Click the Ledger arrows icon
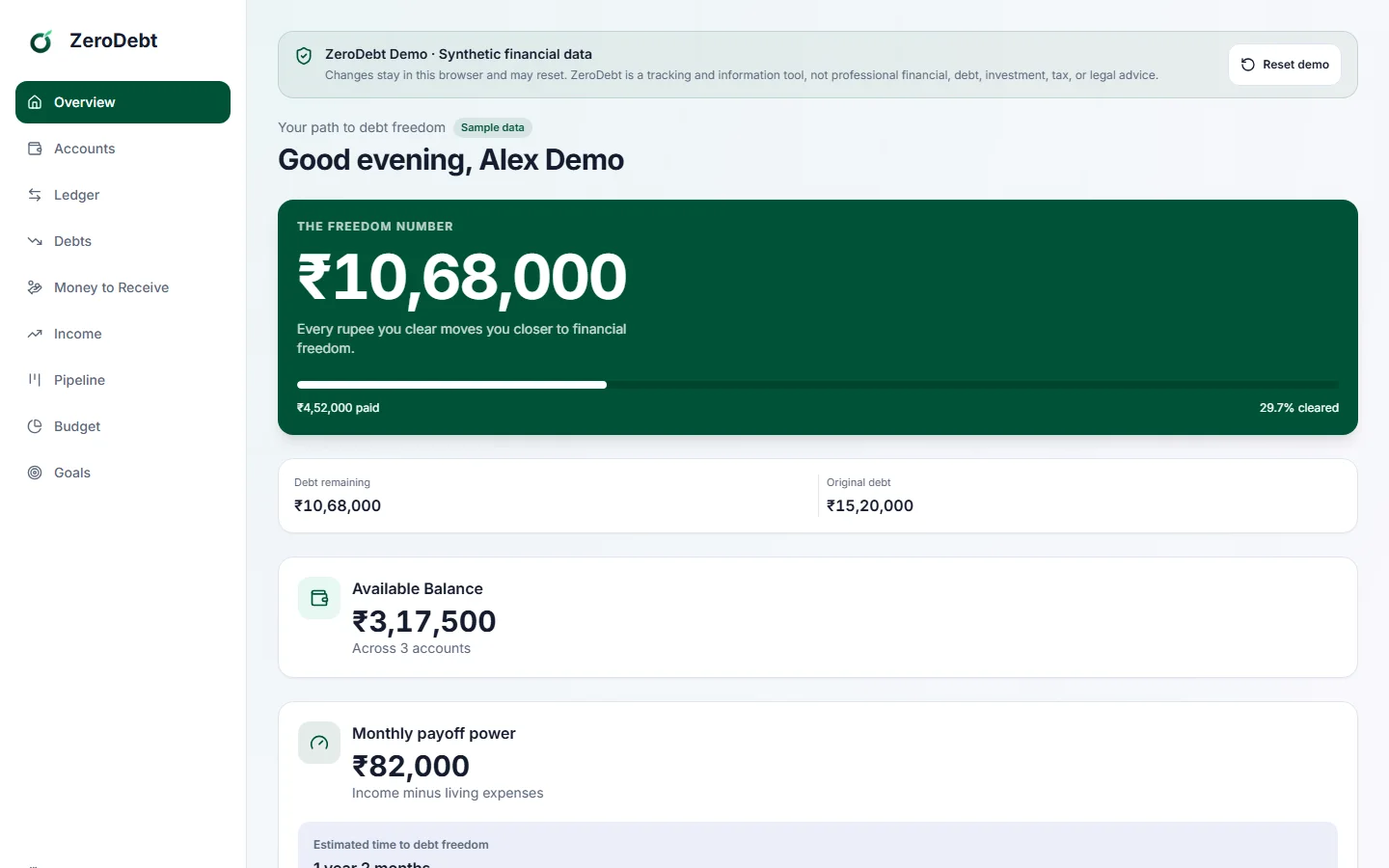 tap(35, 195)
